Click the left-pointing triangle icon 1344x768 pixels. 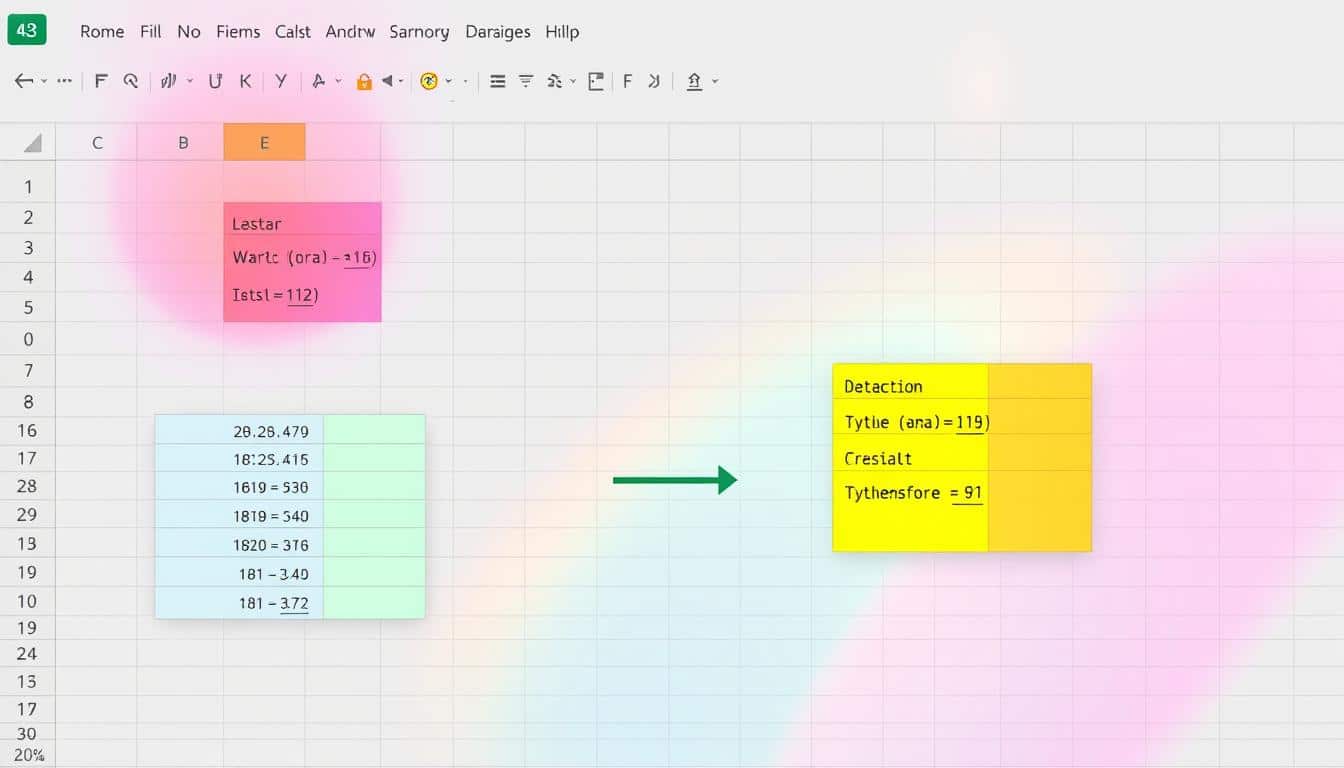387,82
